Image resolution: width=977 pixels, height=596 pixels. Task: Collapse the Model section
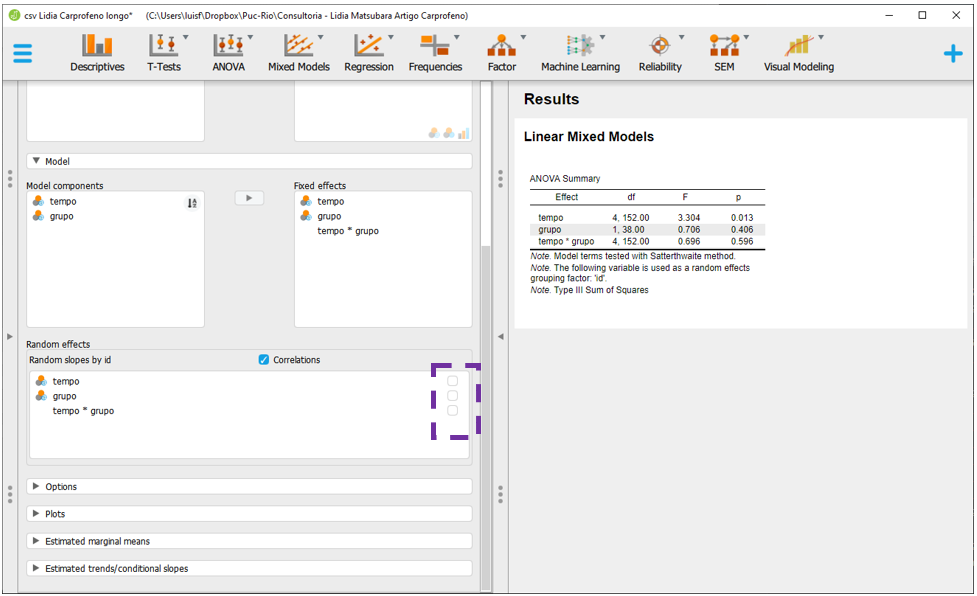(37, 161)
